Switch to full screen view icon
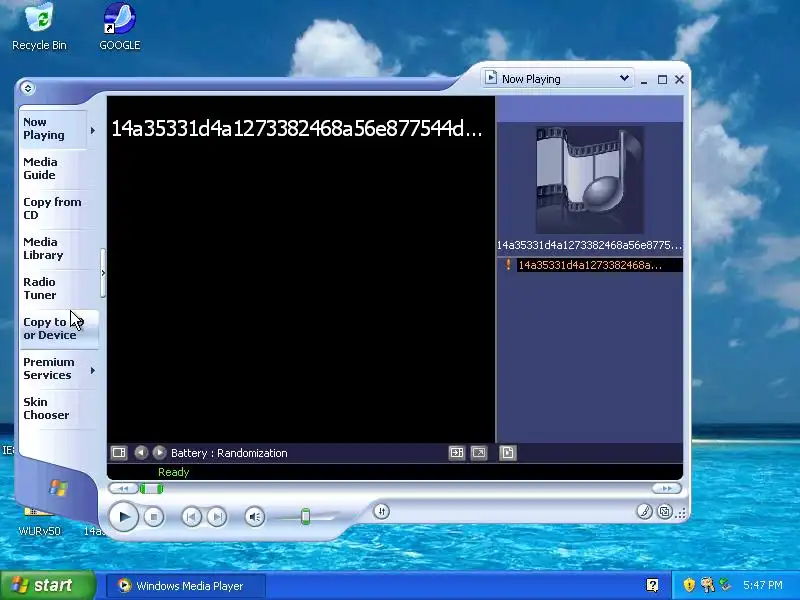 coord(479,453)
